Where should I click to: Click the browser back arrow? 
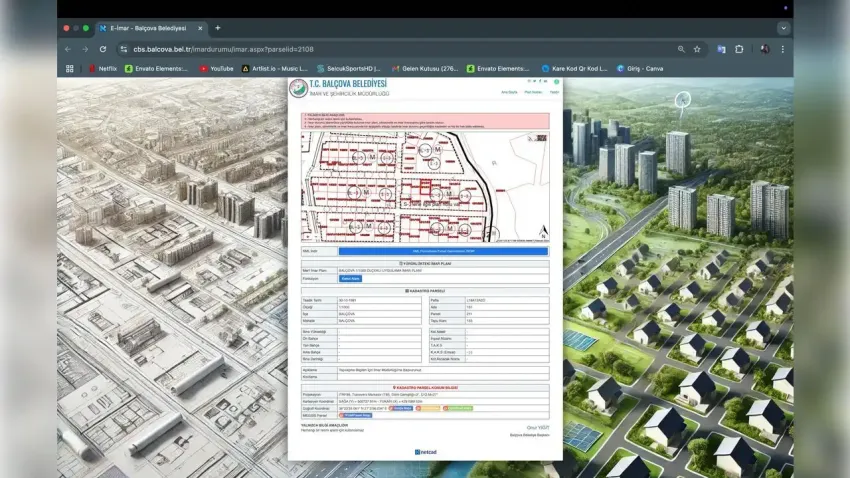click(x=68, y=48)
